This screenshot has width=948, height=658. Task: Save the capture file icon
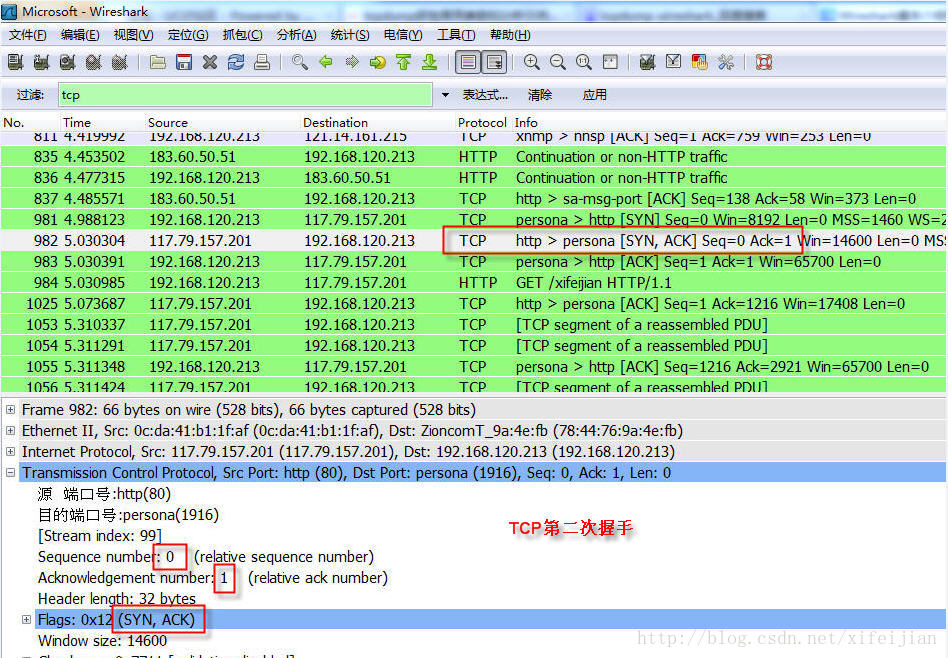pos(184,62)
